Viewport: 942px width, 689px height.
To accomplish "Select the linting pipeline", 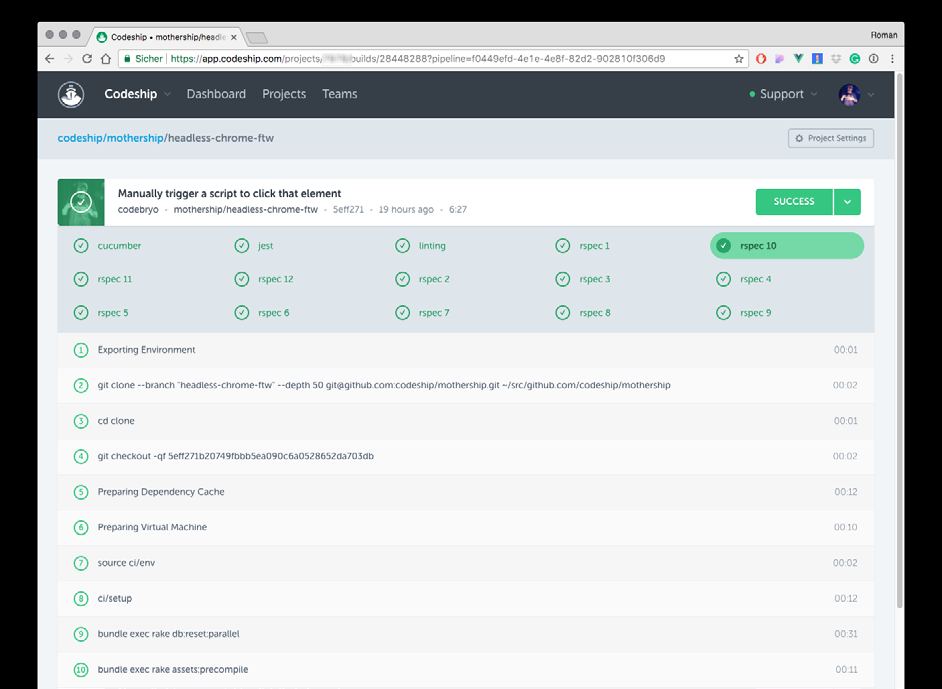I will coord(421,246).
